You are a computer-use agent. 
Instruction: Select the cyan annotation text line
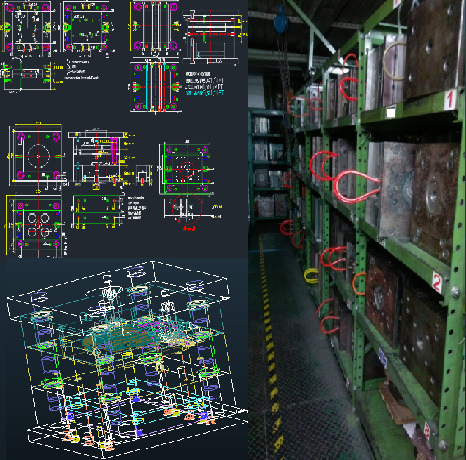[205, 93]
